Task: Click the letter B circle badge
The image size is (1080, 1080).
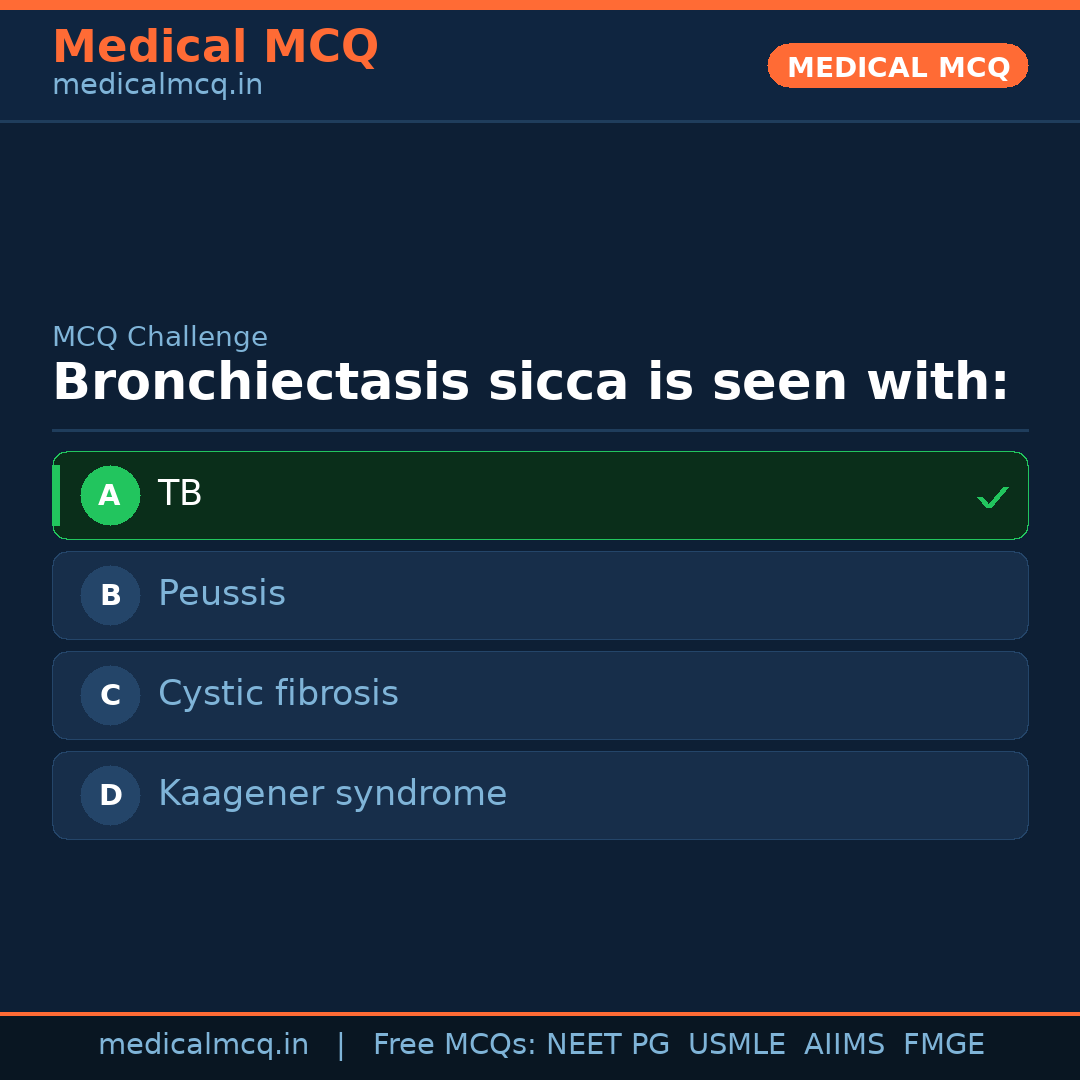Action: tap(110, 595)
